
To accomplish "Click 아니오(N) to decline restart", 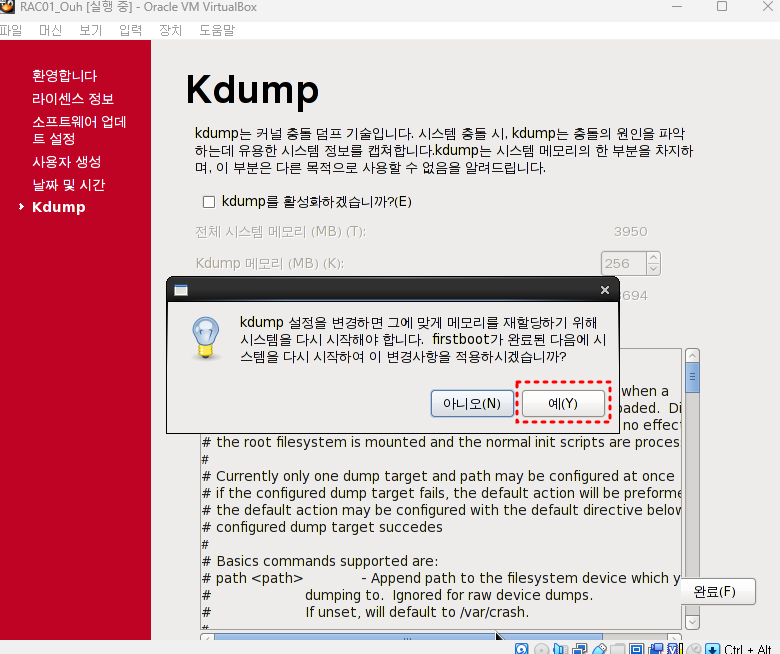I will click(472, 403).
